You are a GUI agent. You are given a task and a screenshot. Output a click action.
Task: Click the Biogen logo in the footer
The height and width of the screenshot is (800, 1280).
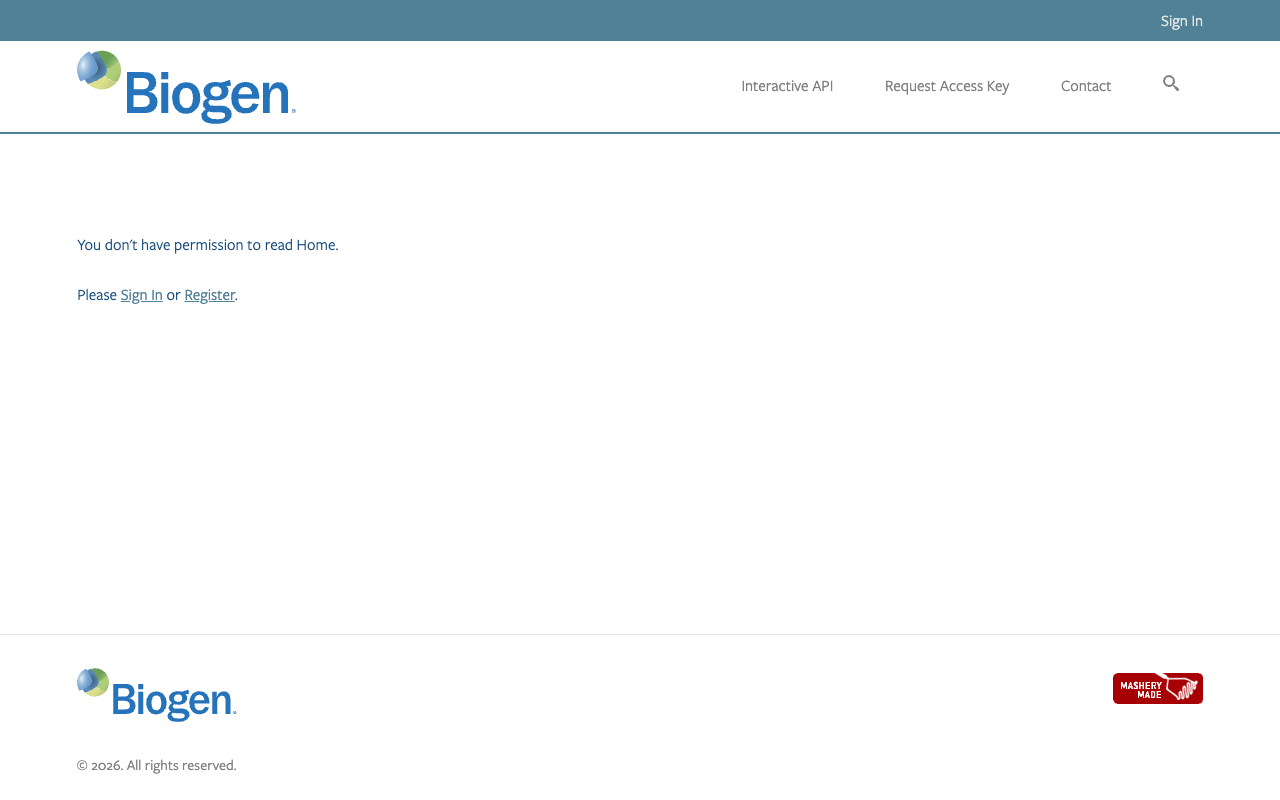point(157,694)
